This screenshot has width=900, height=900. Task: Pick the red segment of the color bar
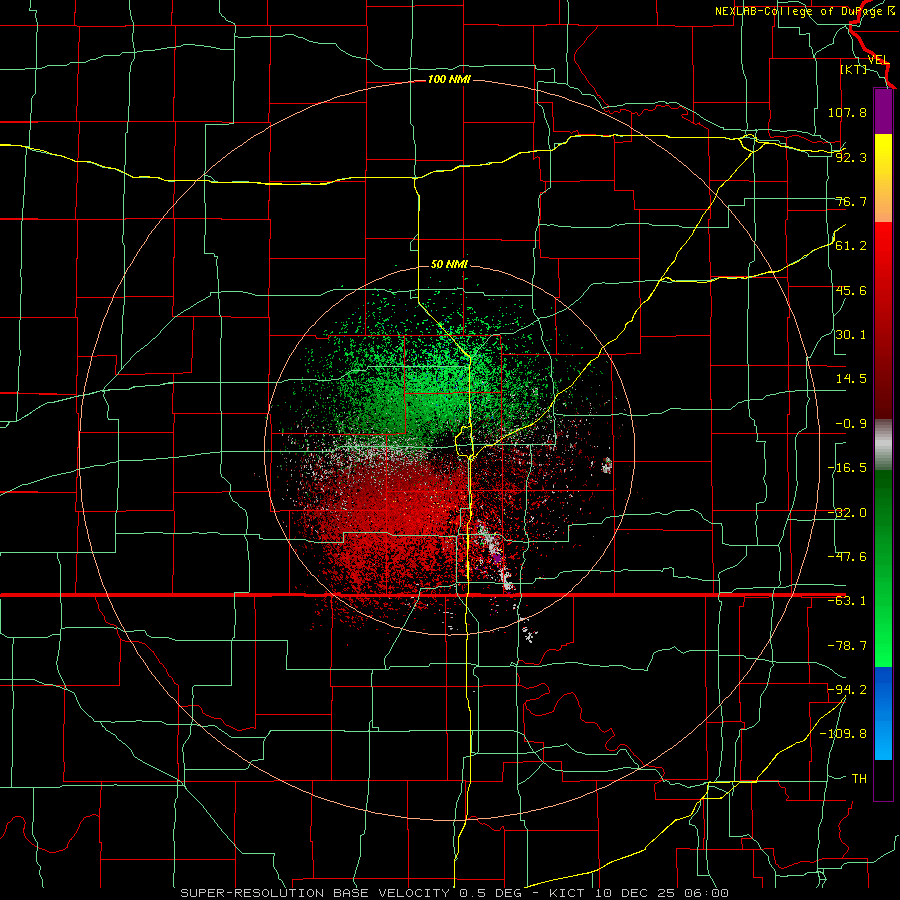pos(883,320)
